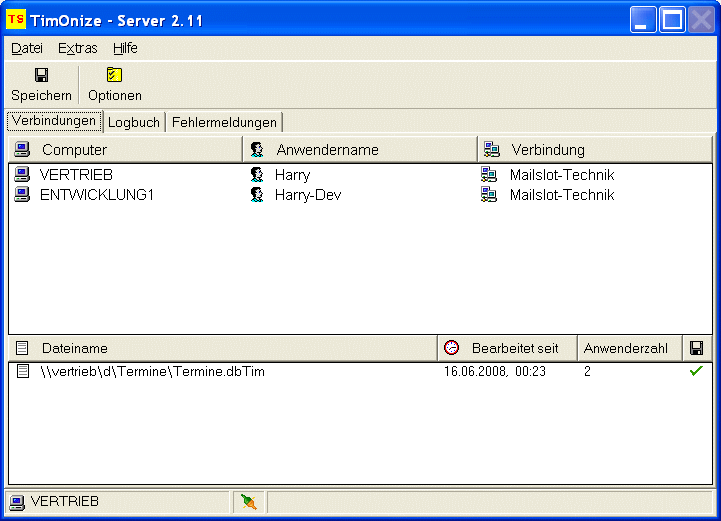Click network icon in VERTRIEB row's Mailslot-Technik
Image resolution: width=721 pixels, height=521 pixels.
pyautogui.click(x=489, y=174)
